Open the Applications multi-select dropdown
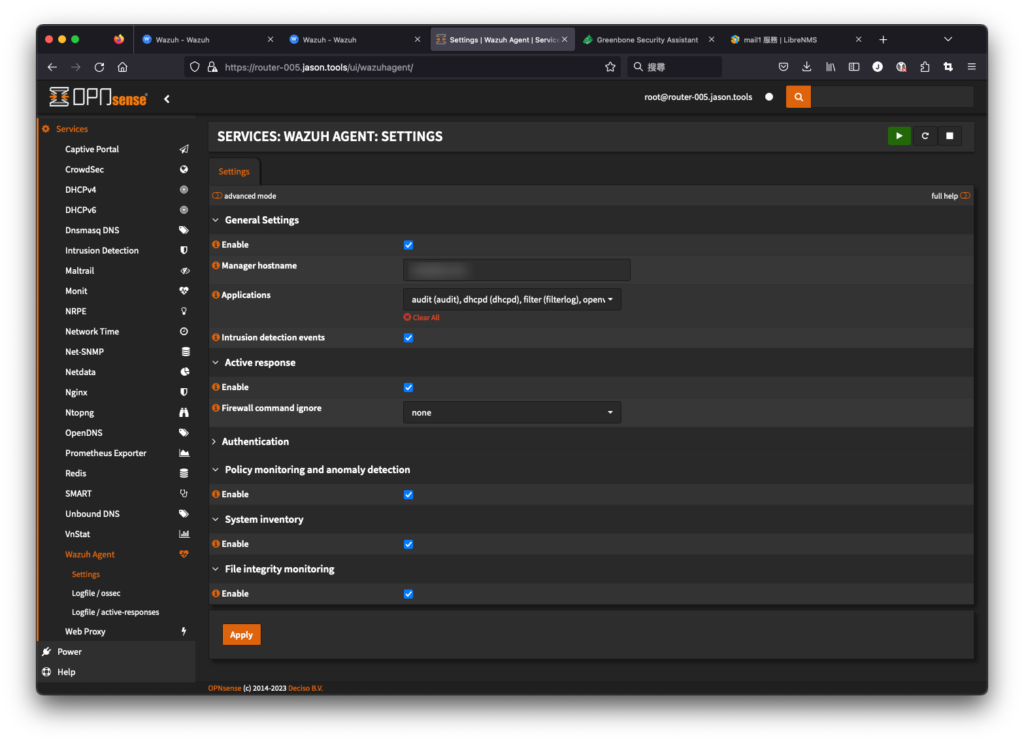 512,300
